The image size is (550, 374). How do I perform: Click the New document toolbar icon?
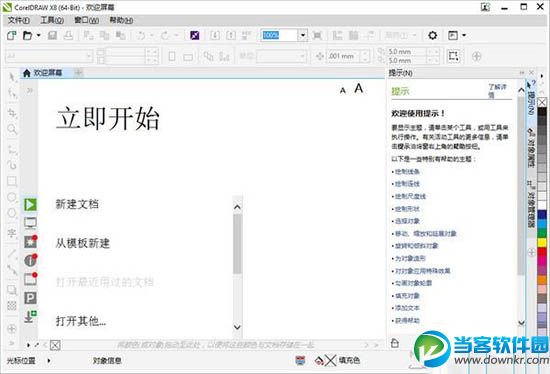(12, 35)
